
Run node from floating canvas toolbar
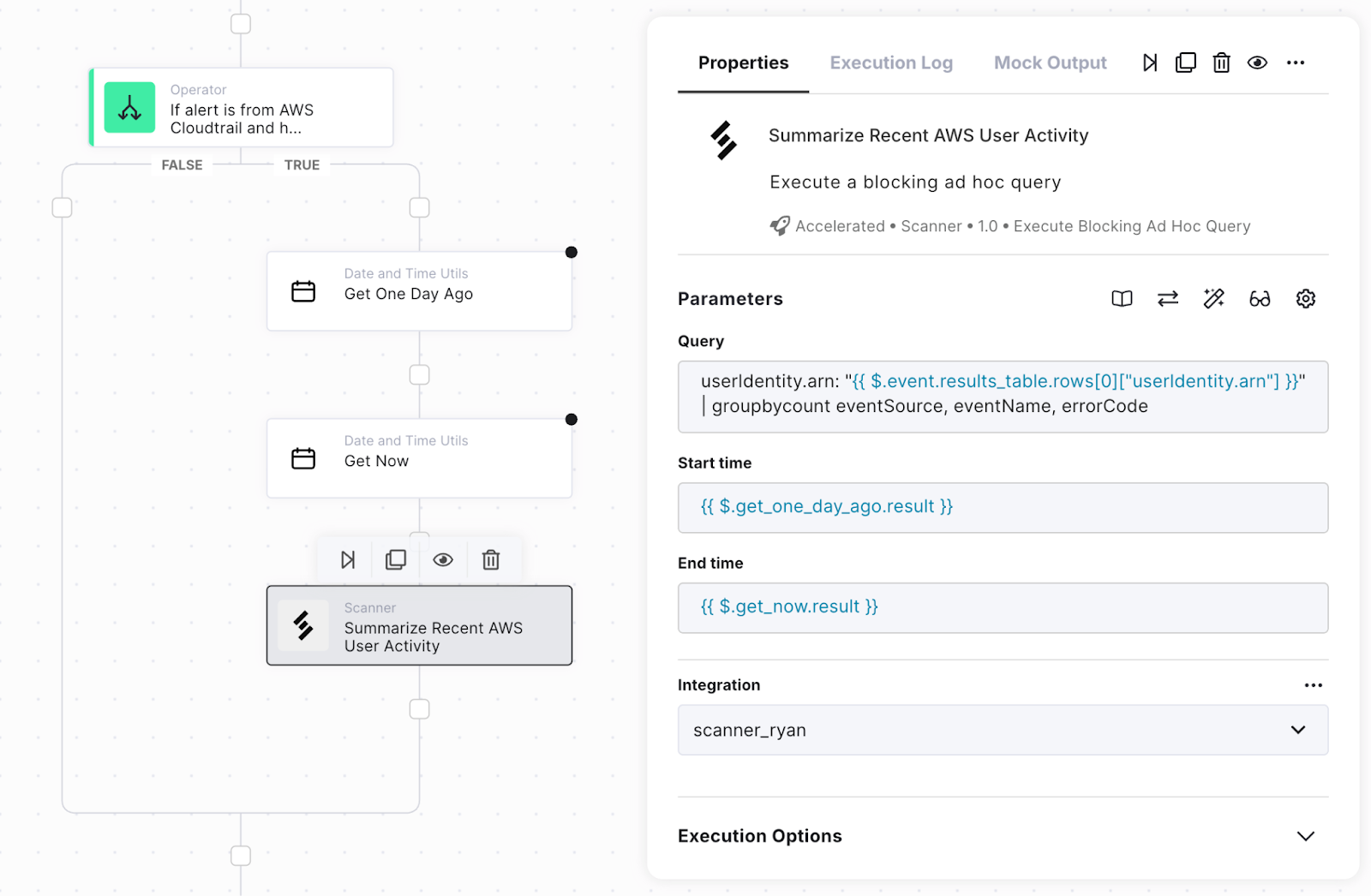pyautogui.click(x=348, y=560)
